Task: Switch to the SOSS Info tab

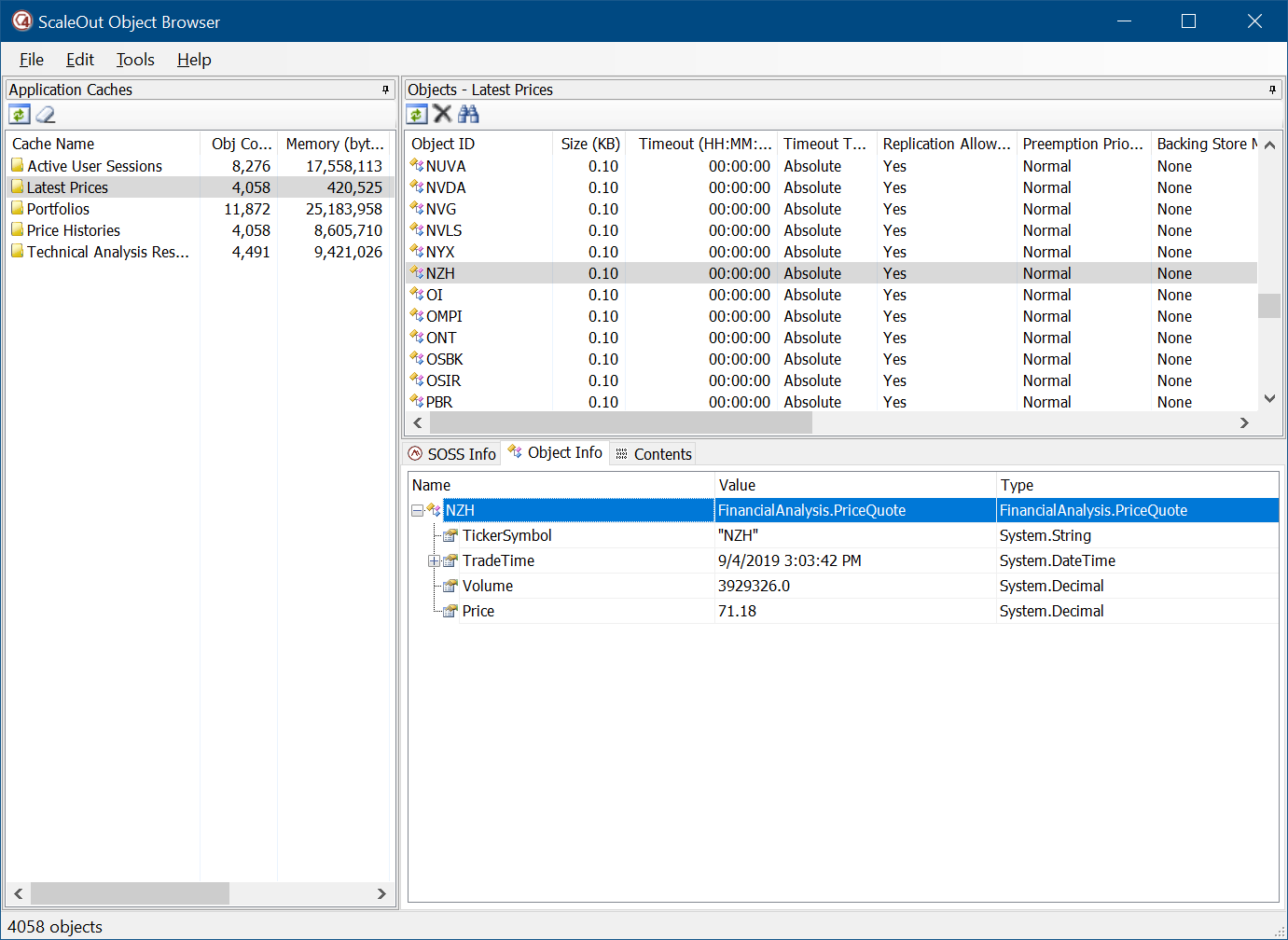Action: point(452,454)
